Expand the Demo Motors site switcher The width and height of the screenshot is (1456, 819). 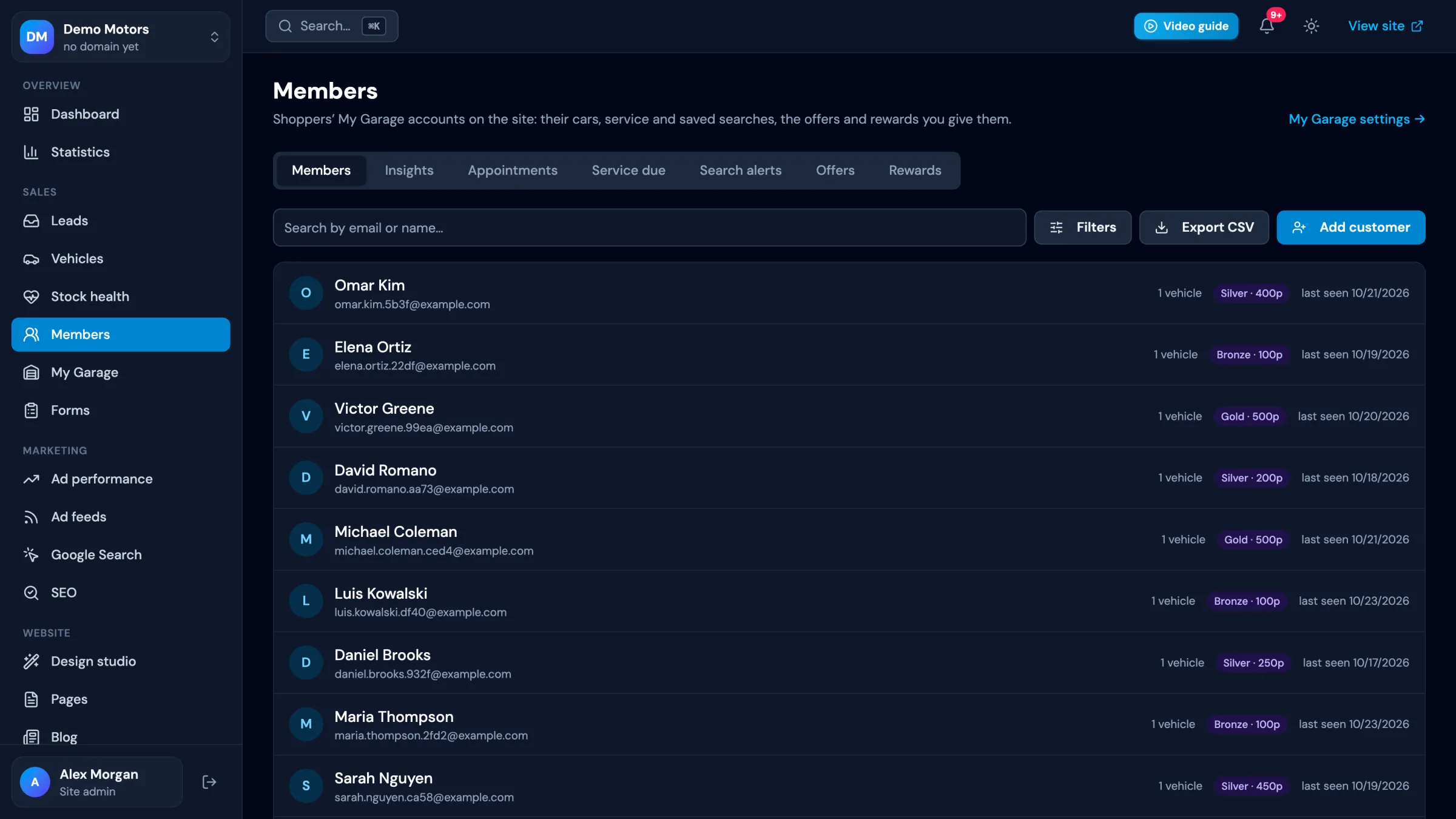coord(121,37)
